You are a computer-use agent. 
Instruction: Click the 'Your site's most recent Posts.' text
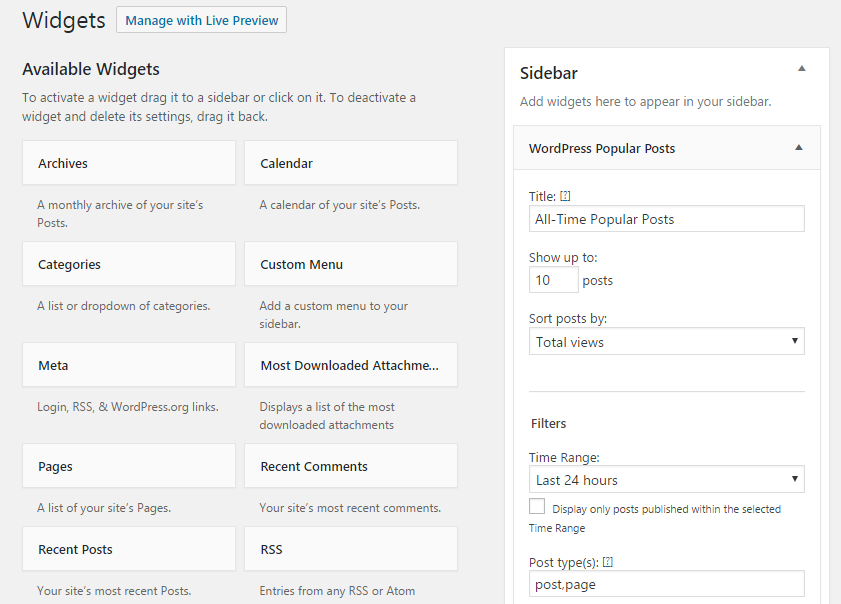114,591
